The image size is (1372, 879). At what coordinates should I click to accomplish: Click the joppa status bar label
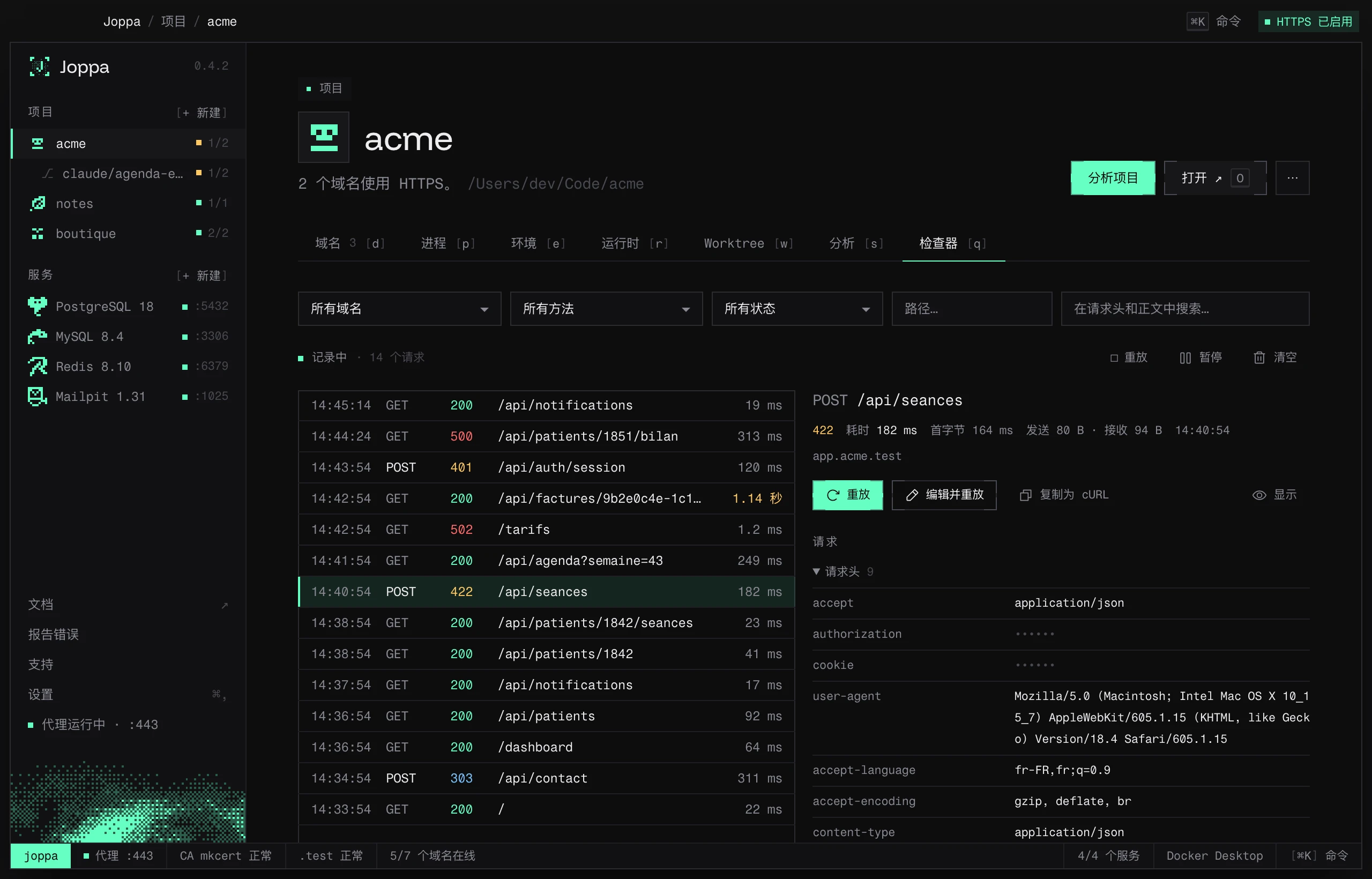tap(41, 855)
